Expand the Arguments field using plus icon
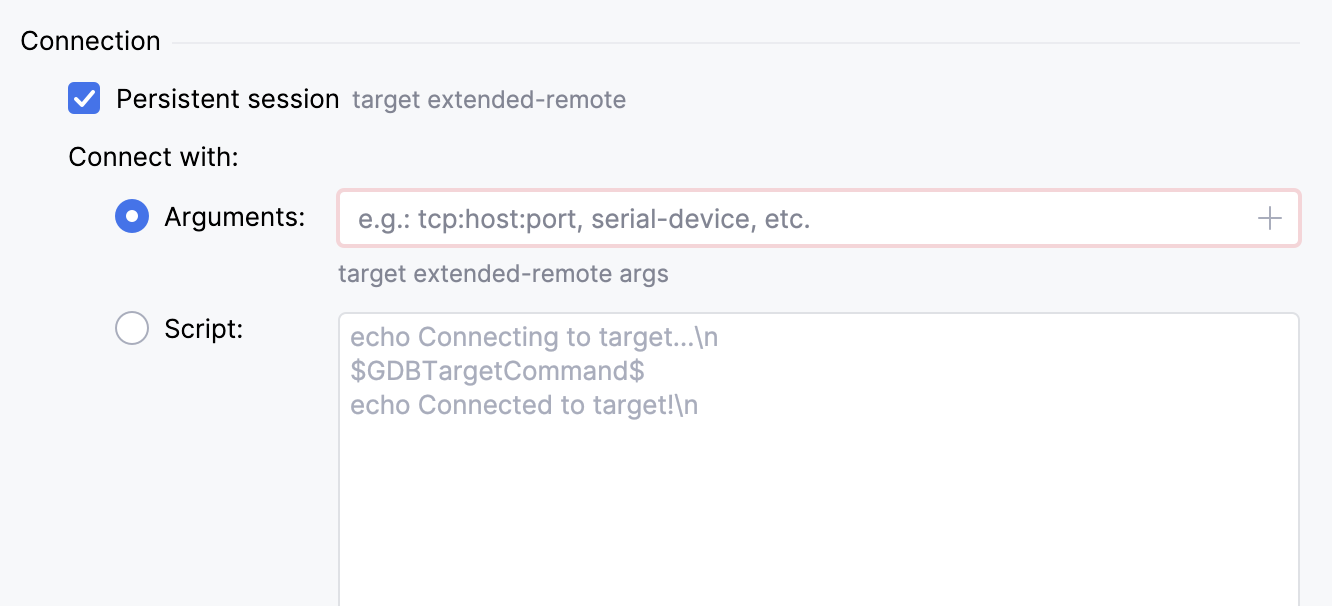 pos(1269,219)
